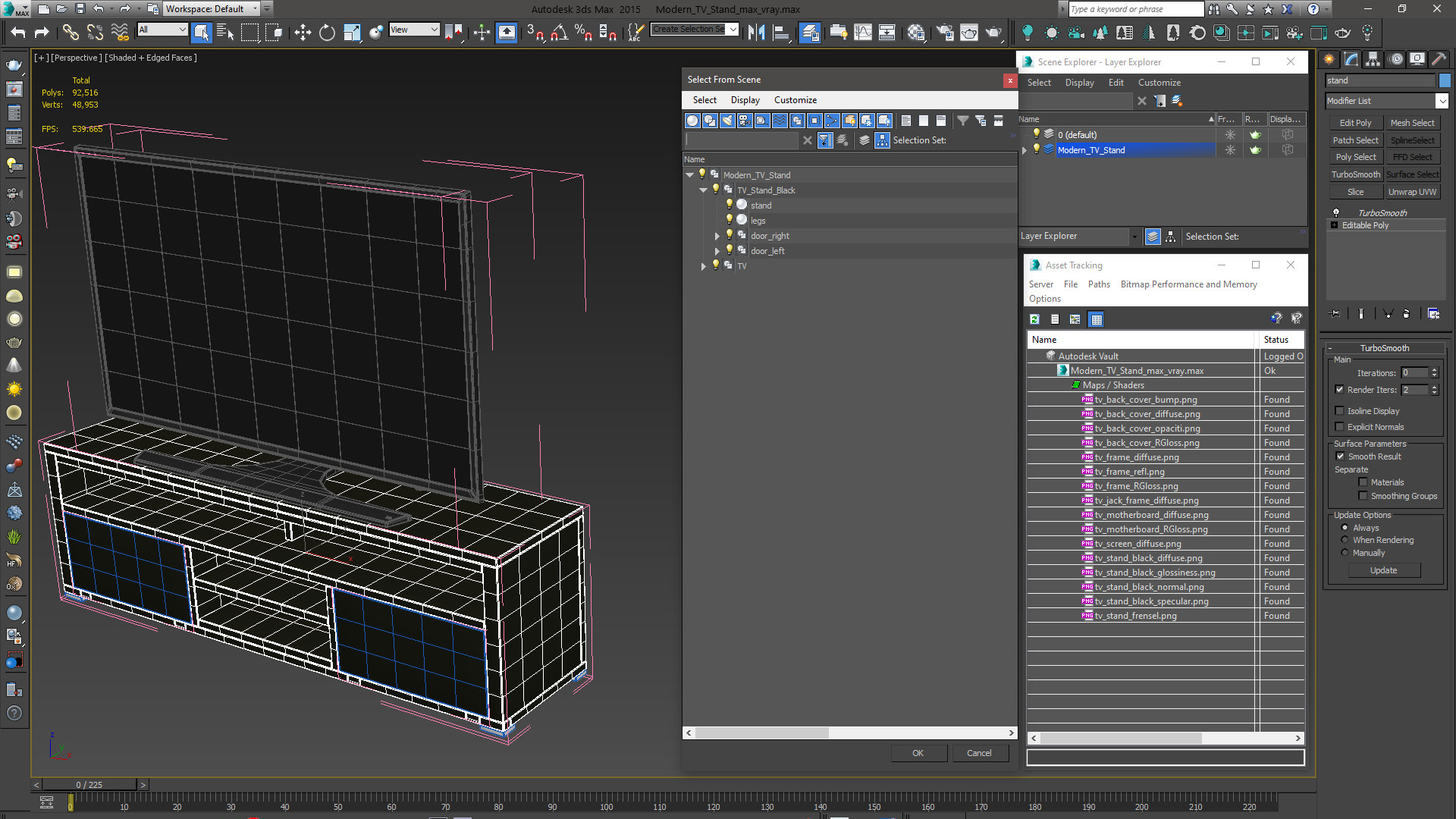The width and height of the screenshot is (1456, 819).
Task: Click Clear filter X in Select From Scene
Action: coord(808,140)
